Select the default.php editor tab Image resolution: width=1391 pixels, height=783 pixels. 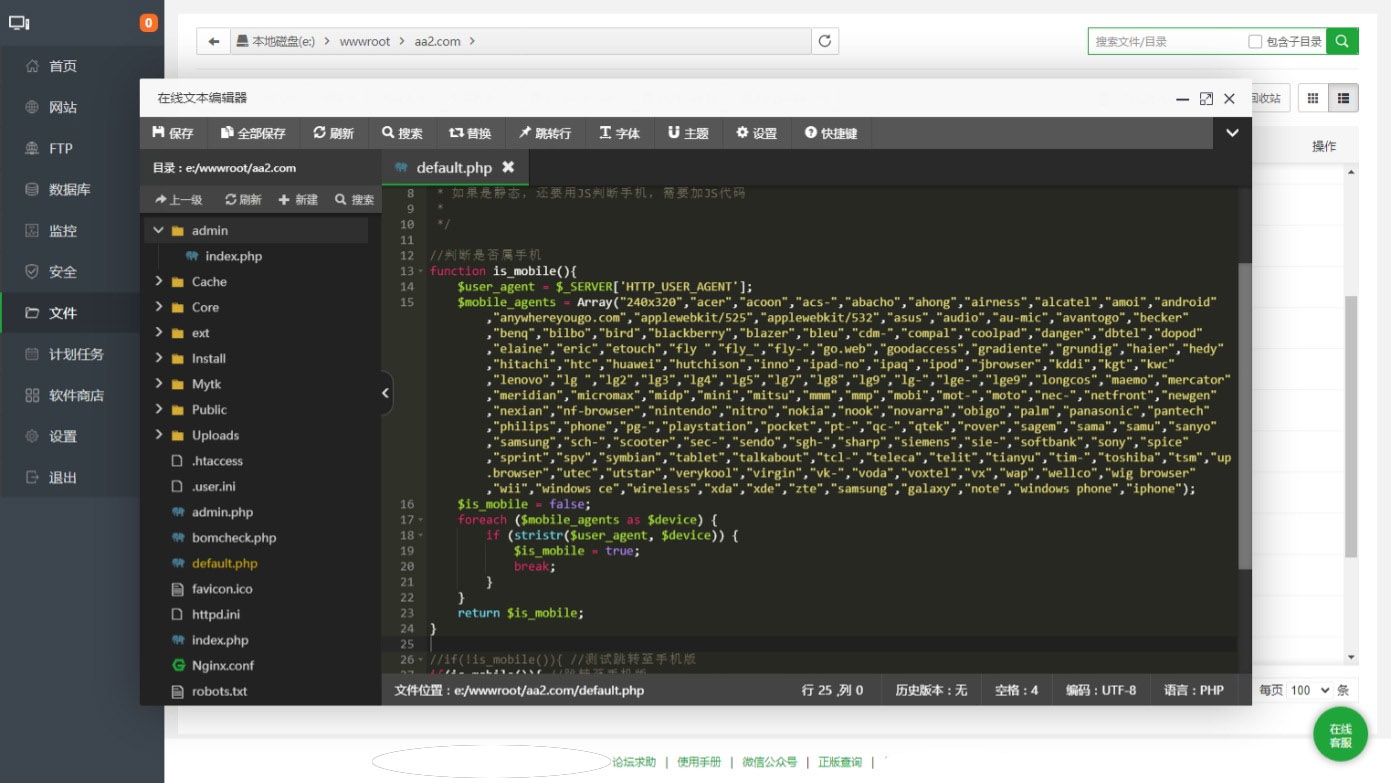(x=454, y=167)
